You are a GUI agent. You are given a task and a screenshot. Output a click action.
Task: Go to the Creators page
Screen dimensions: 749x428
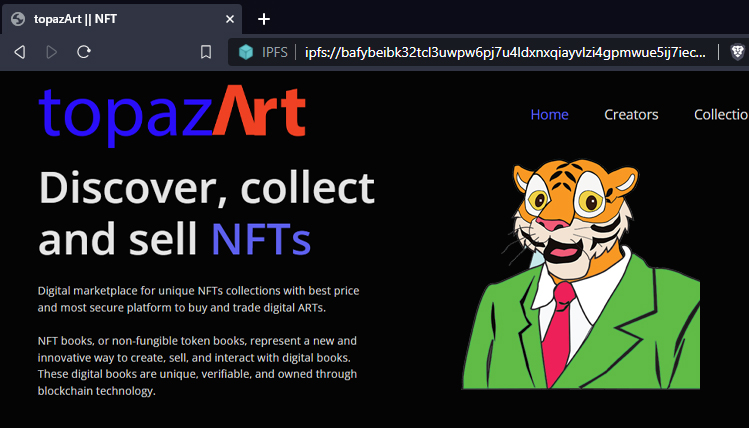pyautogui.click(x=631, y=115)
